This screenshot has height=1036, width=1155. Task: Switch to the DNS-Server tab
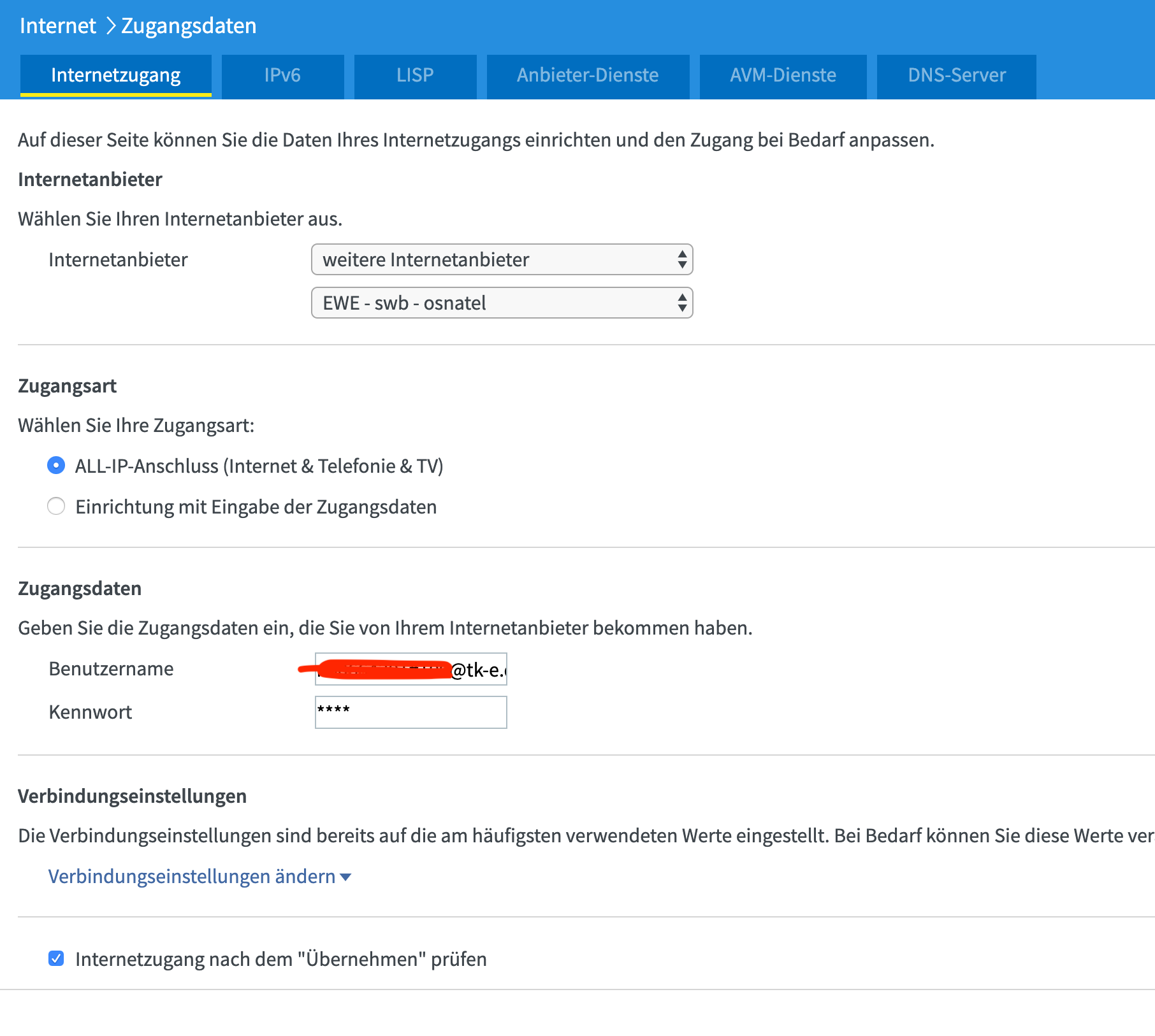956,76
